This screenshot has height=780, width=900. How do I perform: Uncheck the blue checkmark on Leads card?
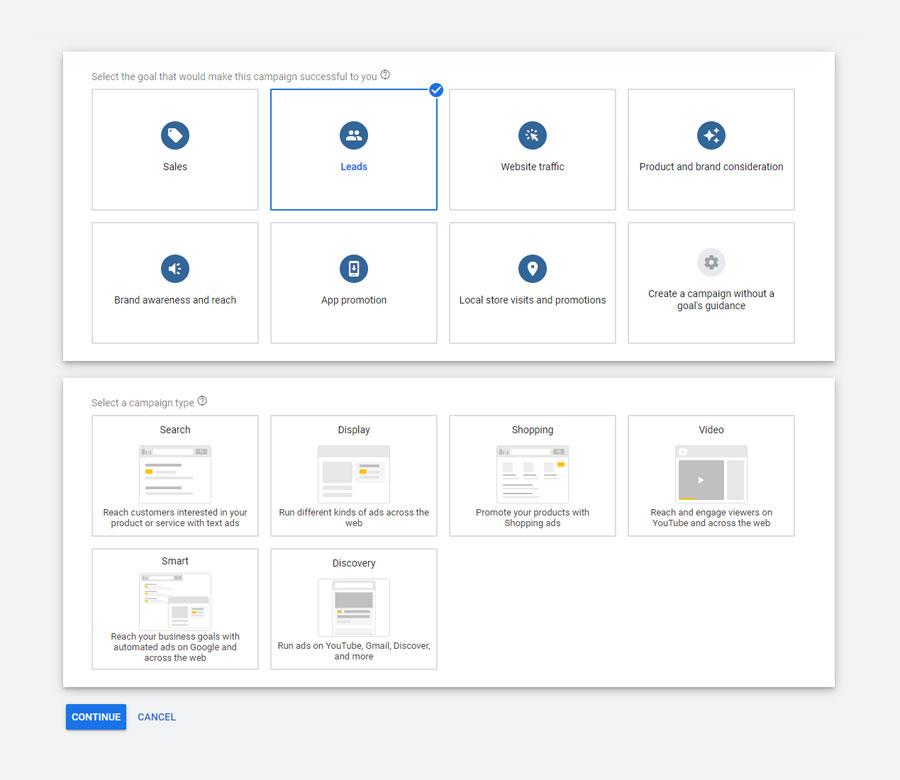click(x=436, y=90)
